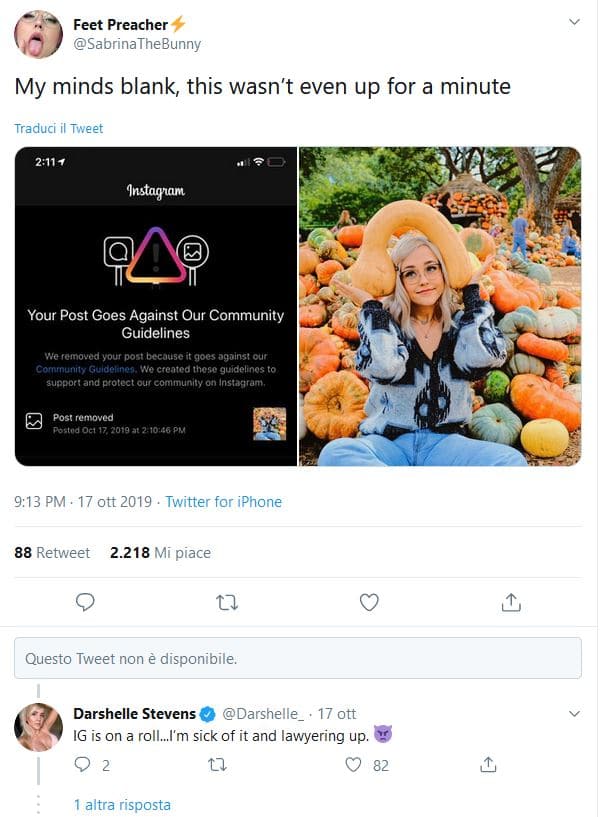Open Darshelle Stevens' profile picture
This screenshot has width=600, height=817.
[x=38, y=727]
